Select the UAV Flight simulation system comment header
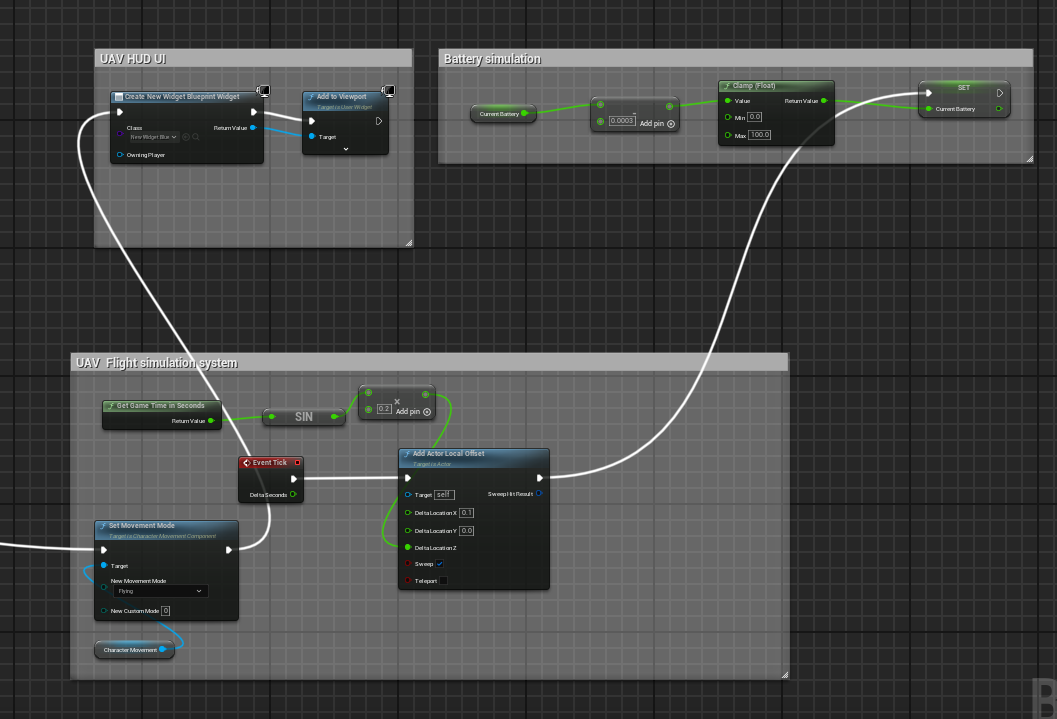 click(x=157, y=362)
